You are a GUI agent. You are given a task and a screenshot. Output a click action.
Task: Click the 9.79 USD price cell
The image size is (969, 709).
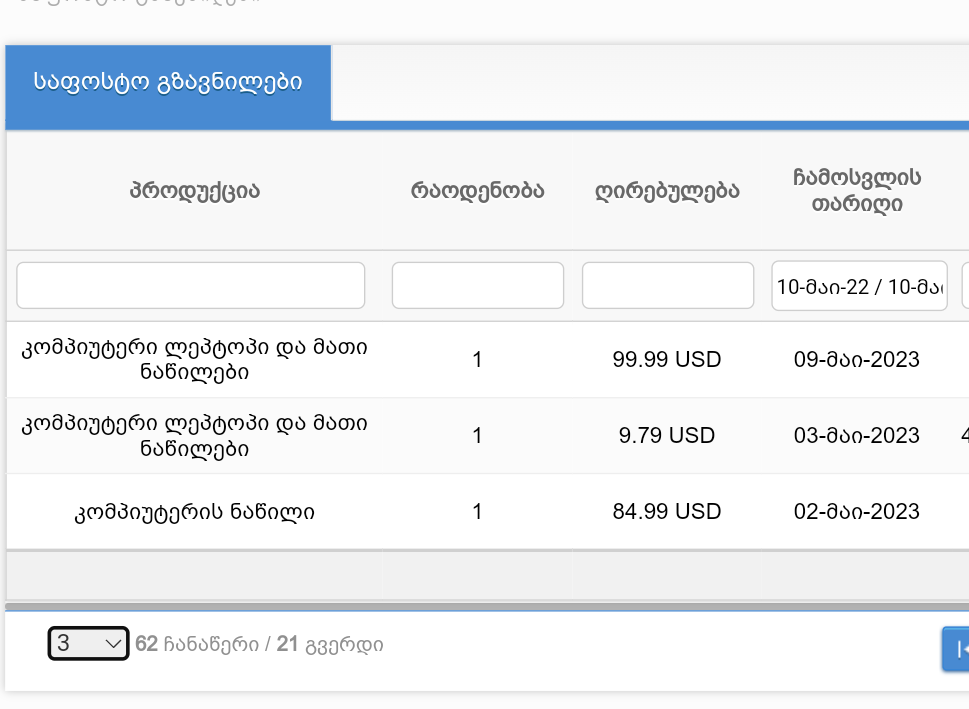click(x=666, y=436)
